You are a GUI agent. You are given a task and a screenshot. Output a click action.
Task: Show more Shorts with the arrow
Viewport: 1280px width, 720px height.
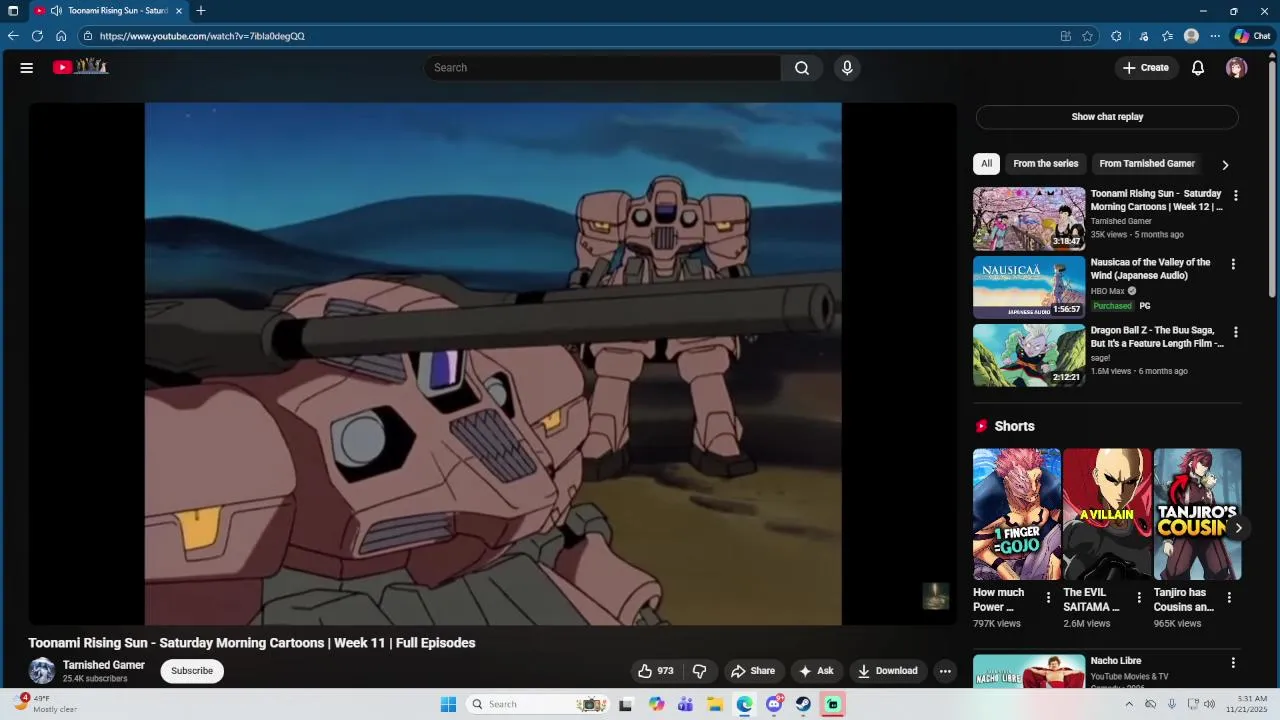tap(1238, 528)
